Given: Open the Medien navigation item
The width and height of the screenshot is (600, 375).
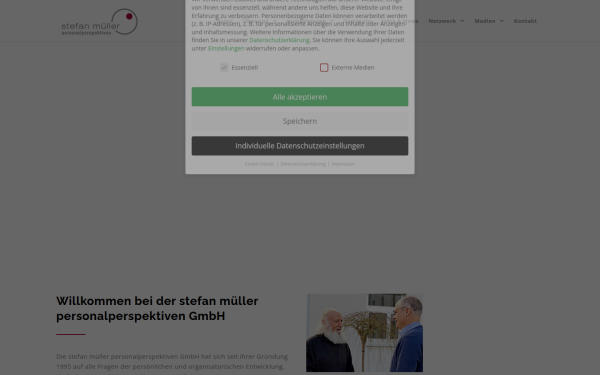Looking at the screenshot, I should (485, 21).
